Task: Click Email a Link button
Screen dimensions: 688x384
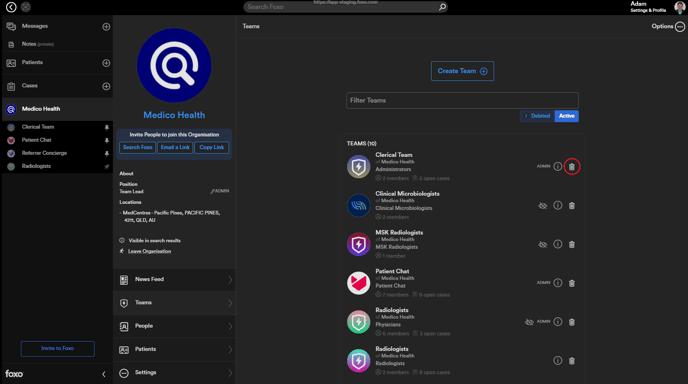Action: point(175,147)
